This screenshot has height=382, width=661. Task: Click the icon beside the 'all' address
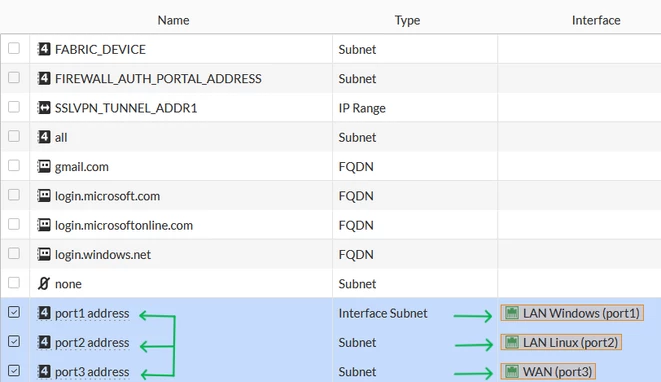pyautogui.click(x=44, y=137)
